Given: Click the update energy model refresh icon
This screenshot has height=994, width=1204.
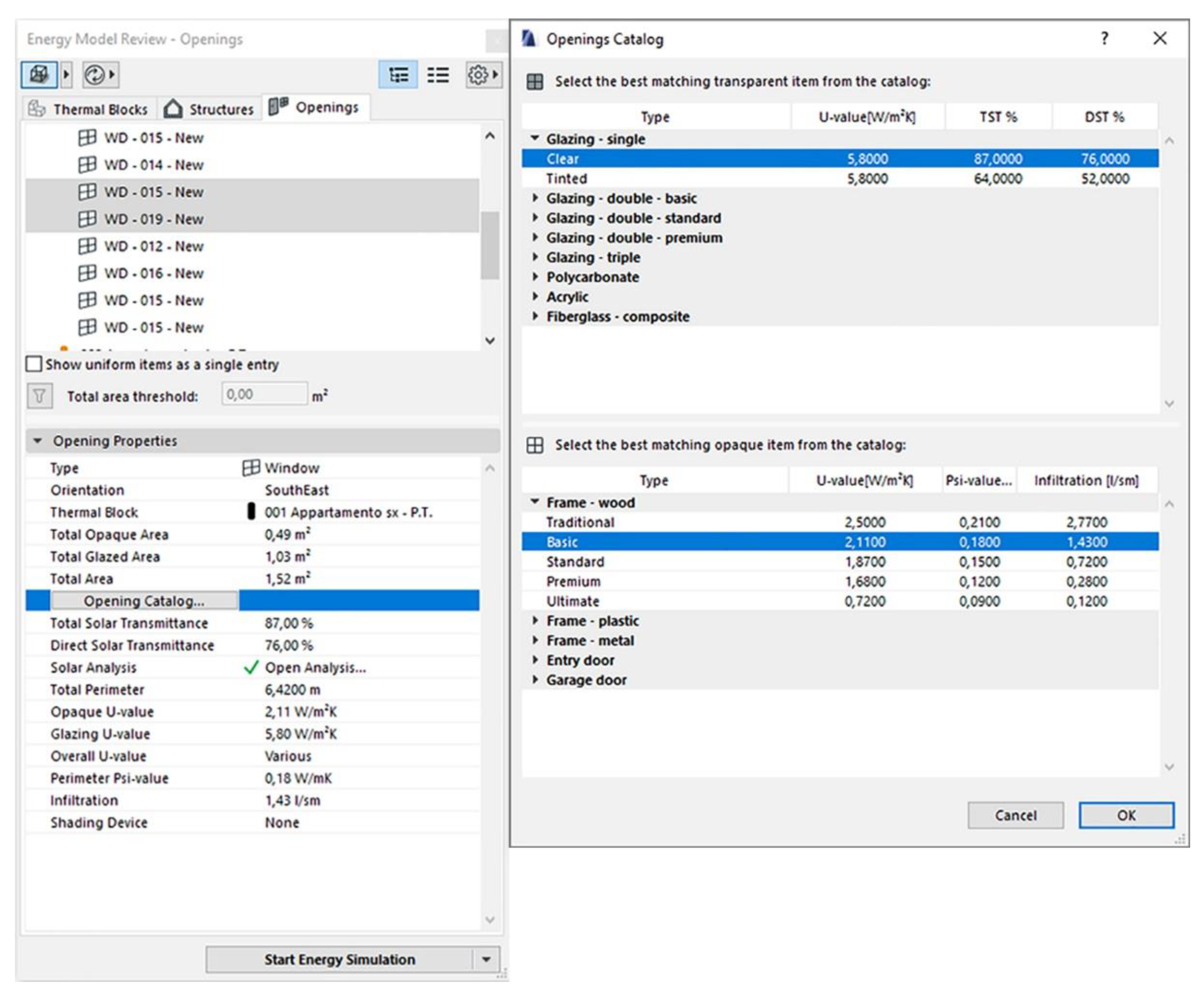Looking at the screenshot, I should pyautogui.click(x=94, y=75).
